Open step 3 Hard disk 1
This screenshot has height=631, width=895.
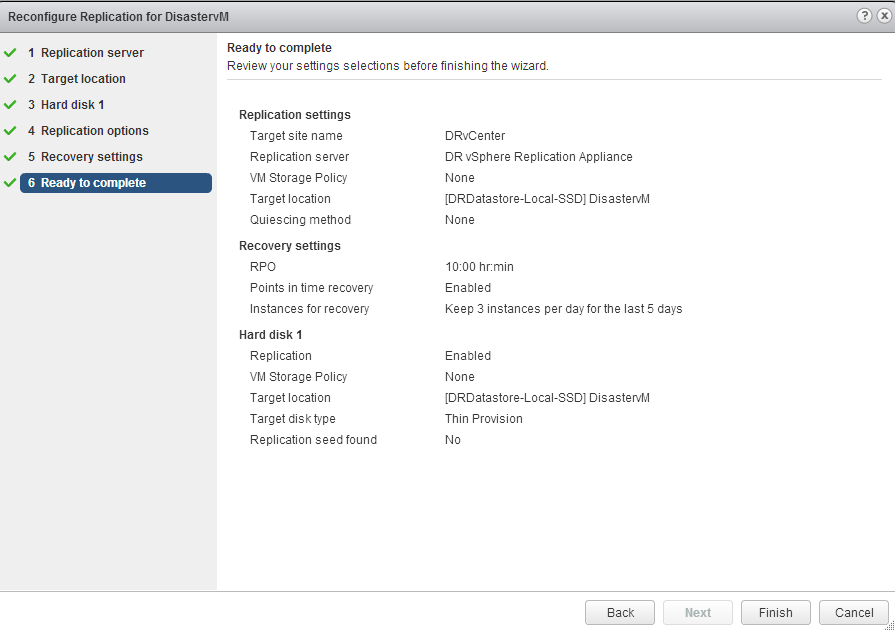click(66, 105)
